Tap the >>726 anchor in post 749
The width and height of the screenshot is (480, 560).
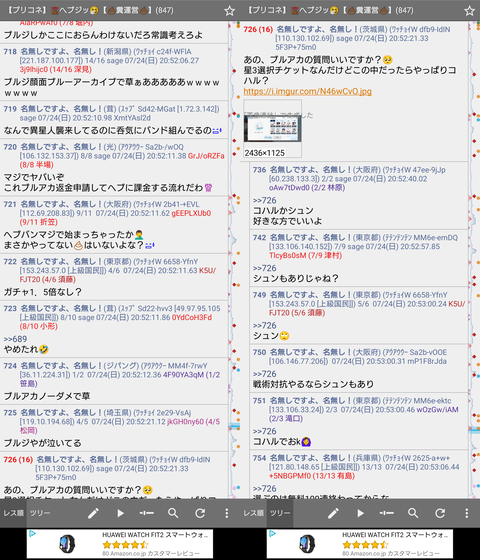[x=265, y=325]
